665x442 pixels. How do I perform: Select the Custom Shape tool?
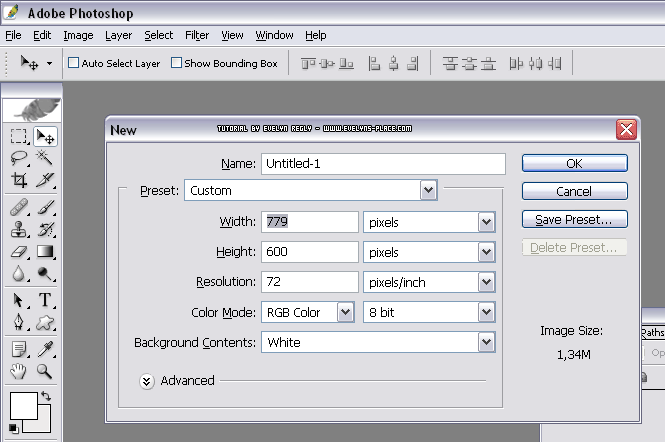click(45, 323)
